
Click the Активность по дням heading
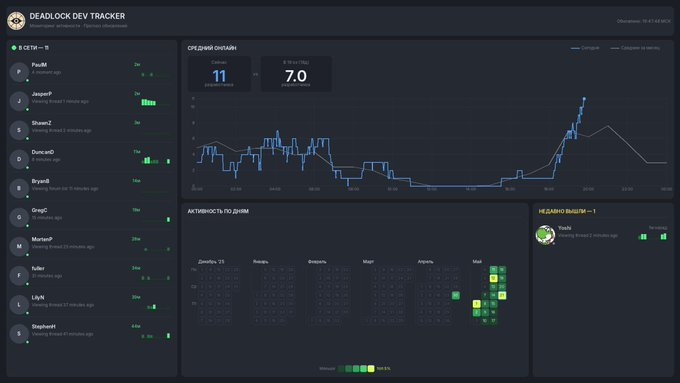[218, 211]
